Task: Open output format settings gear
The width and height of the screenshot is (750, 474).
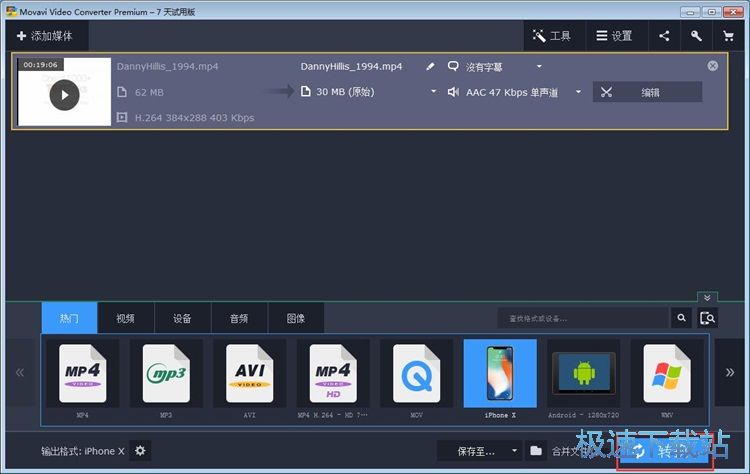Action: pos(140,451)
